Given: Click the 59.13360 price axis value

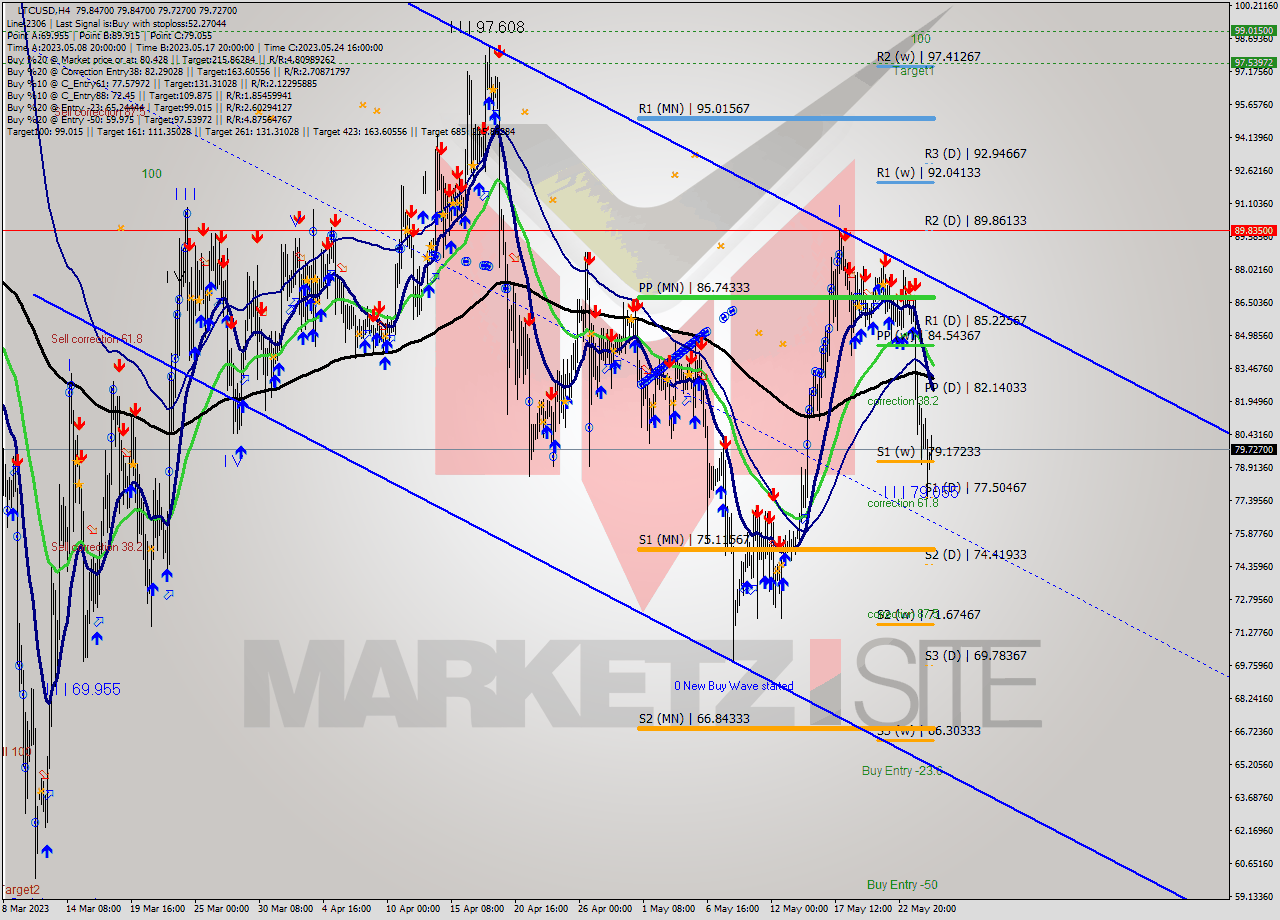Looking at the screenshot, I should [x=1254, y=896].
